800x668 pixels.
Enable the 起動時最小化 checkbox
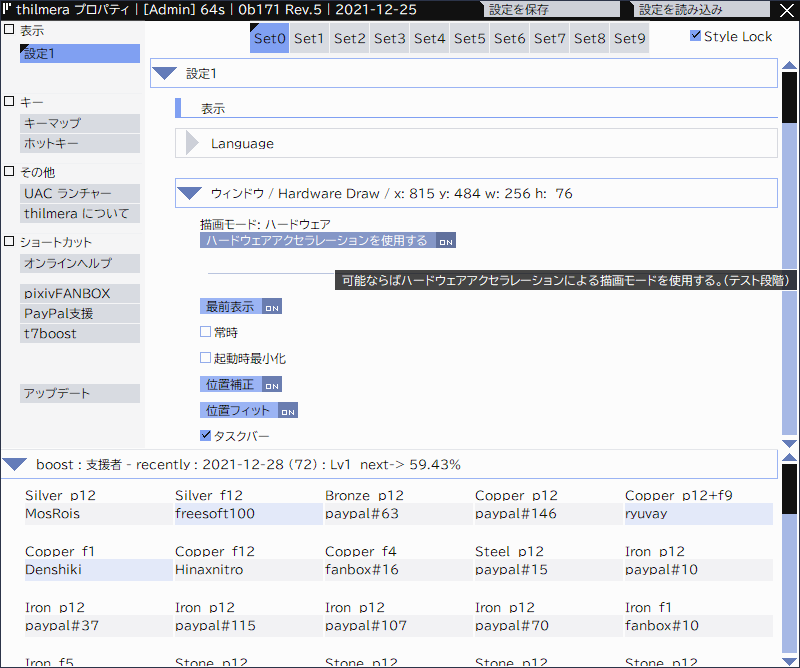click(x=205, y=358)
